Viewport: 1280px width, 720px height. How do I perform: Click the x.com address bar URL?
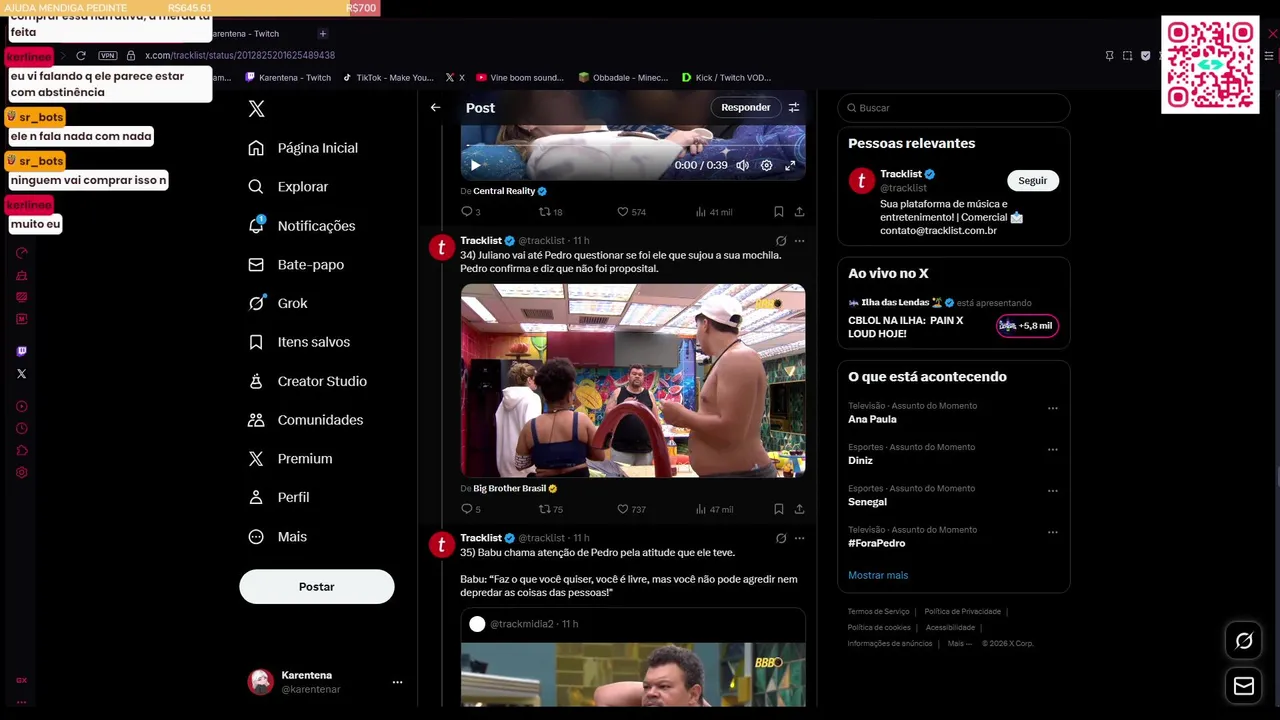tap(240, 56)
